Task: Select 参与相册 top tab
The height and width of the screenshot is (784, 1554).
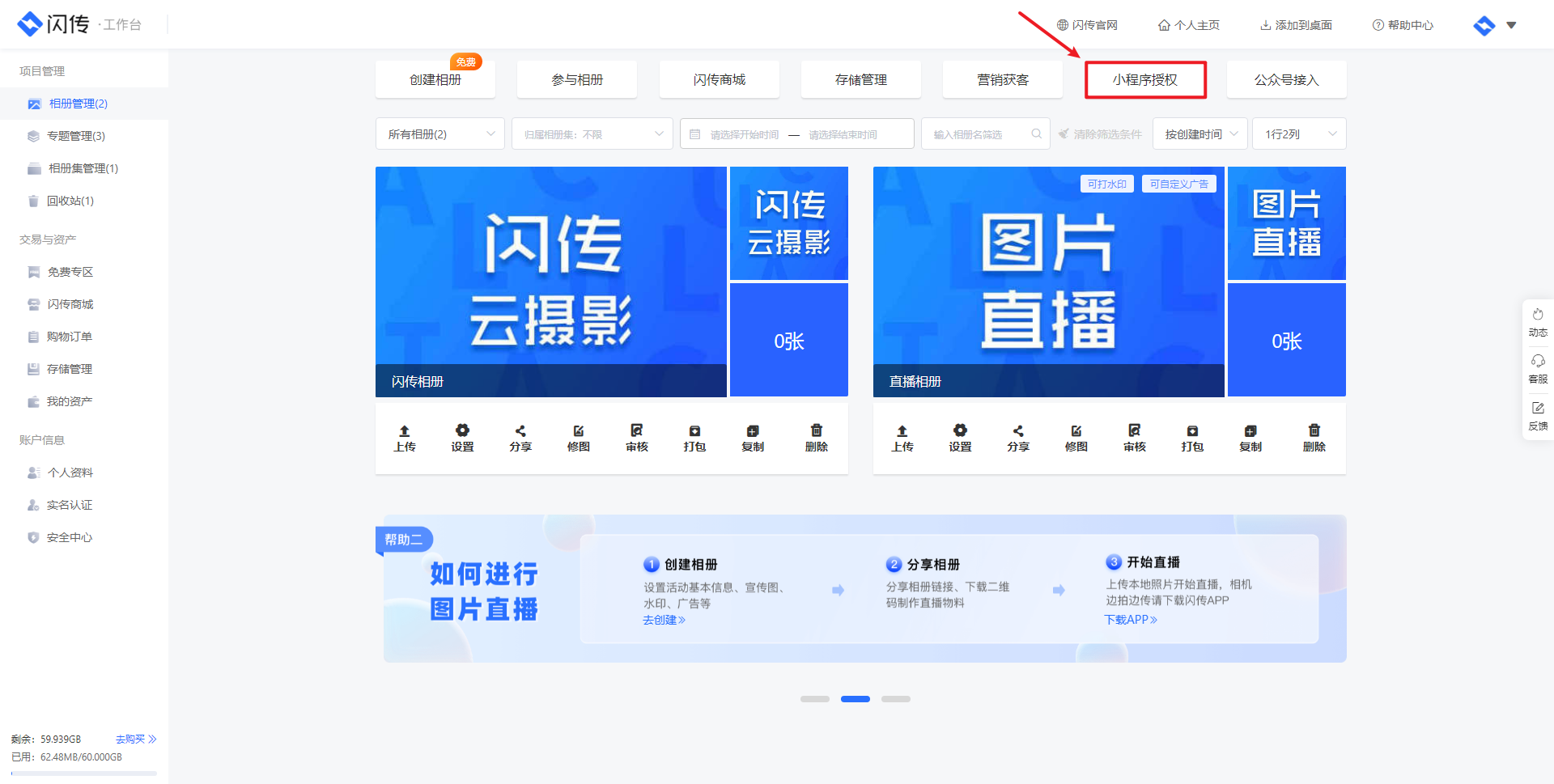Action: (577, 79)
